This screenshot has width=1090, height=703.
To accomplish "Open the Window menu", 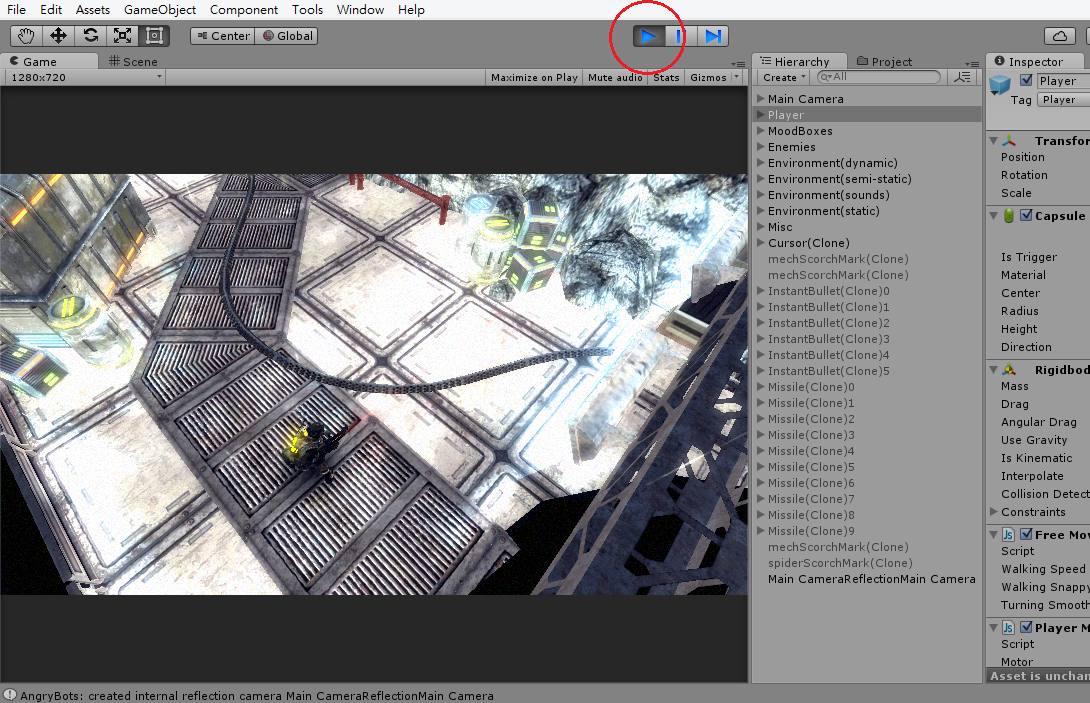I will pos(360,10).
